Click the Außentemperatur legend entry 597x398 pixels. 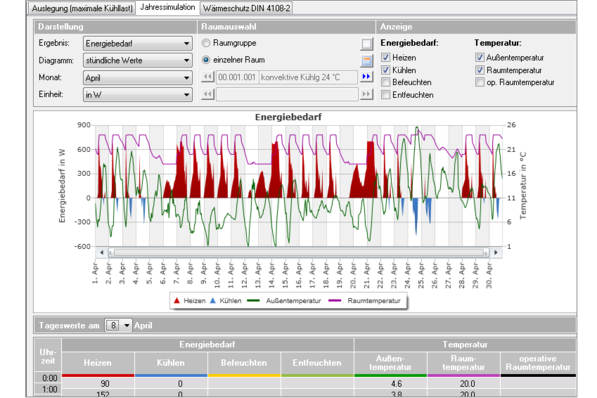coord(284,300)
